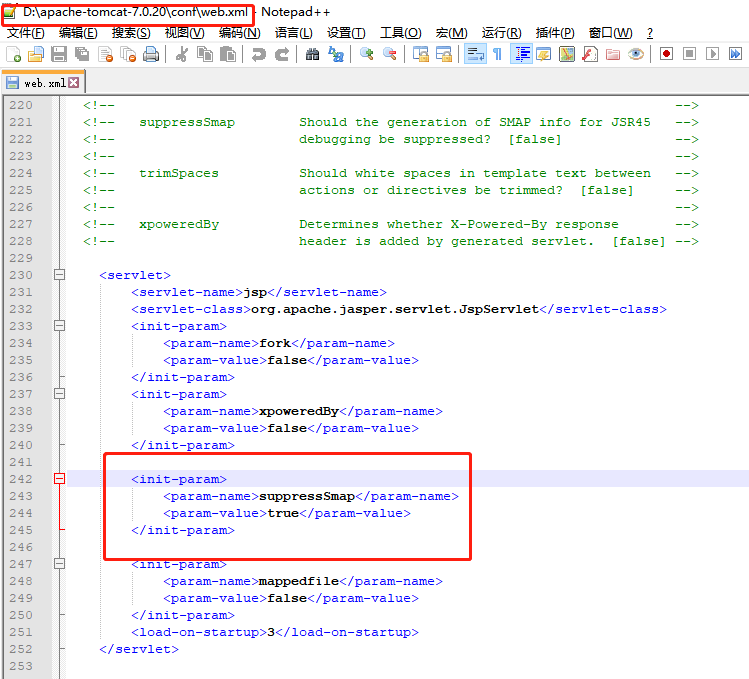Click the Close All files icon

(x=128, y=54)
